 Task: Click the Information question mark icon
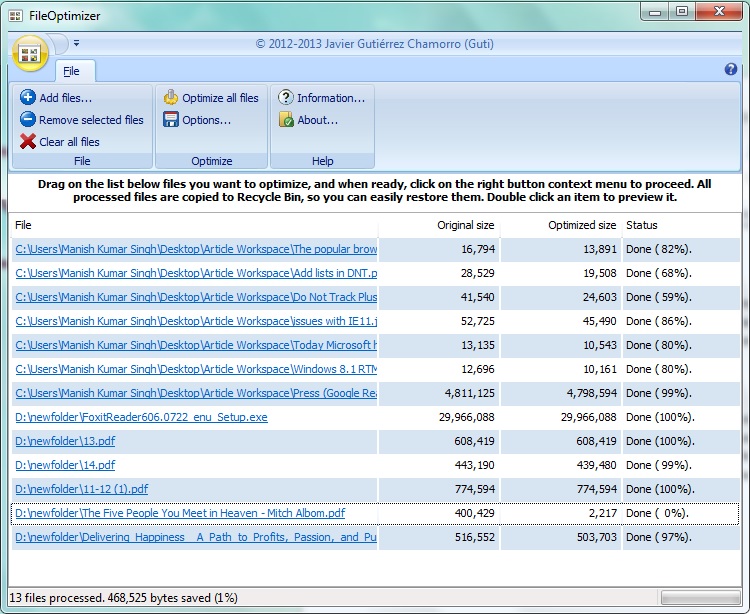coord(286,98)
